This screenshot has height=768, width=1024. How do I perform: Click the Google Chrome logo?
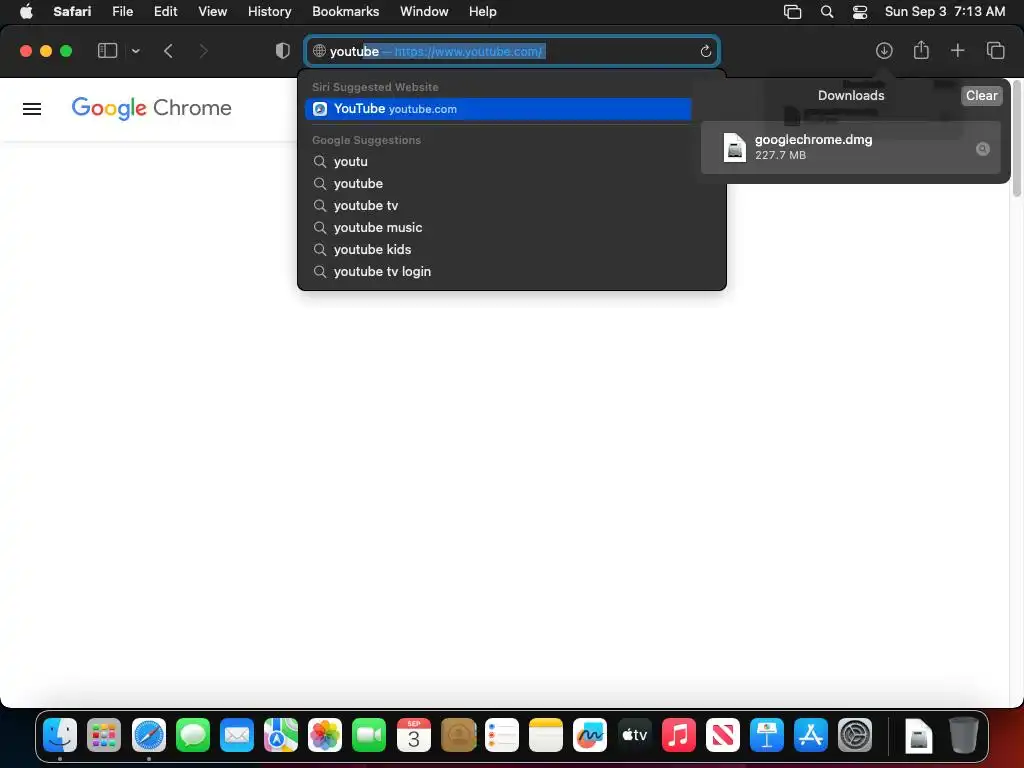point(152,108)
